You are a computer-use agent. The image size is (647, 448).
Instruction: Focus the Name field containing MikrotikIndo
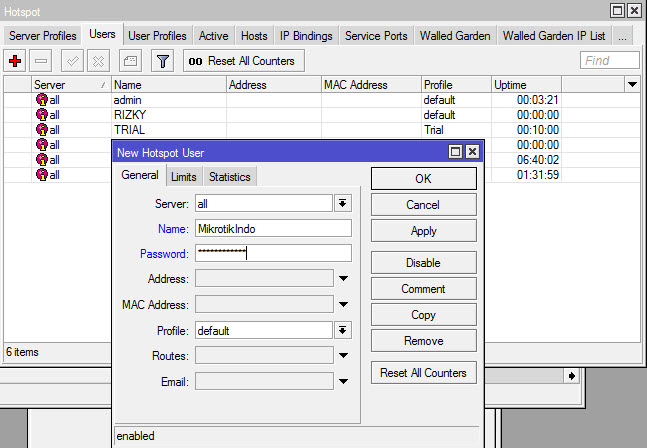273,229
